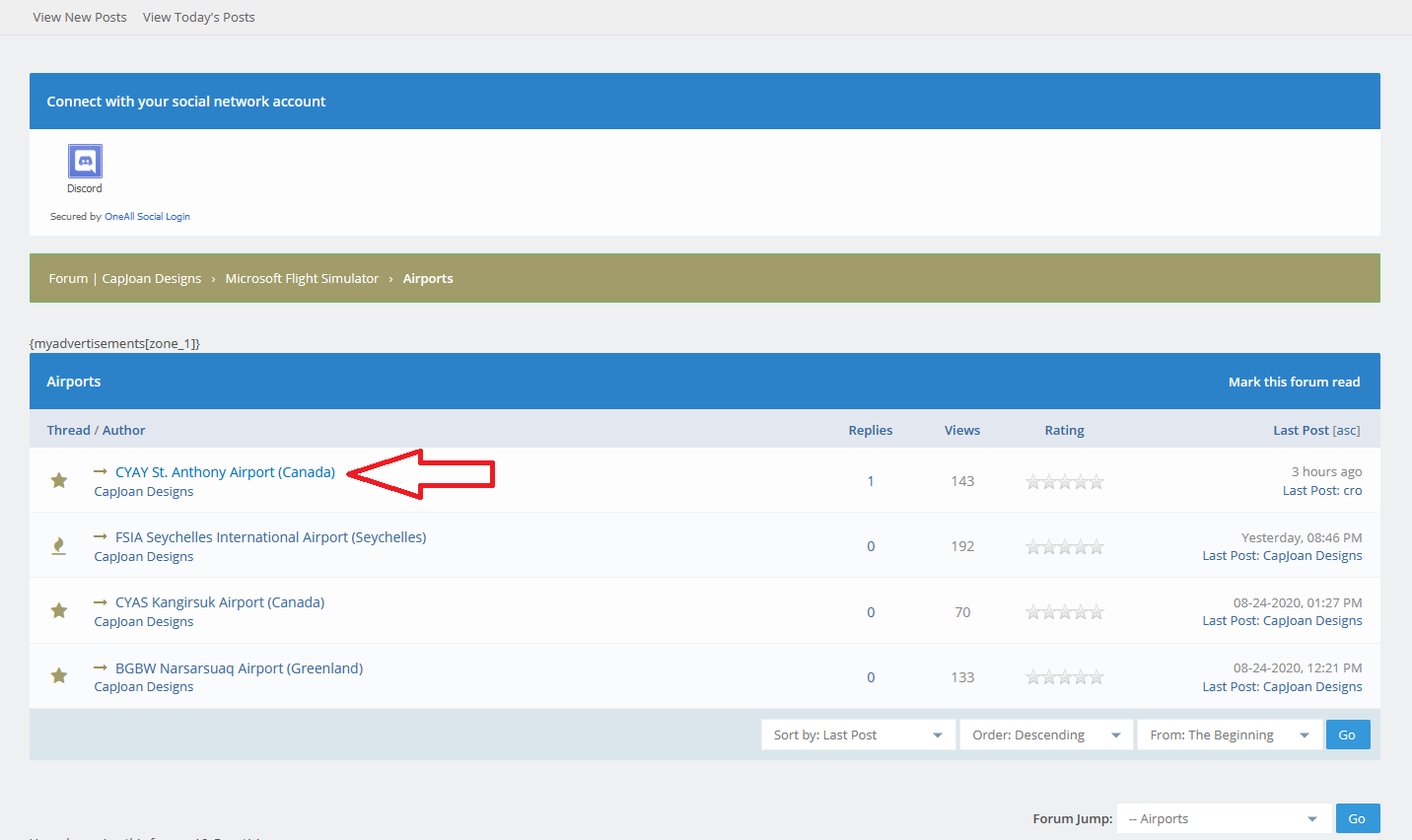
Task: Open author CapJoan Designs under the BGBW thread
Action: point(144,687)
